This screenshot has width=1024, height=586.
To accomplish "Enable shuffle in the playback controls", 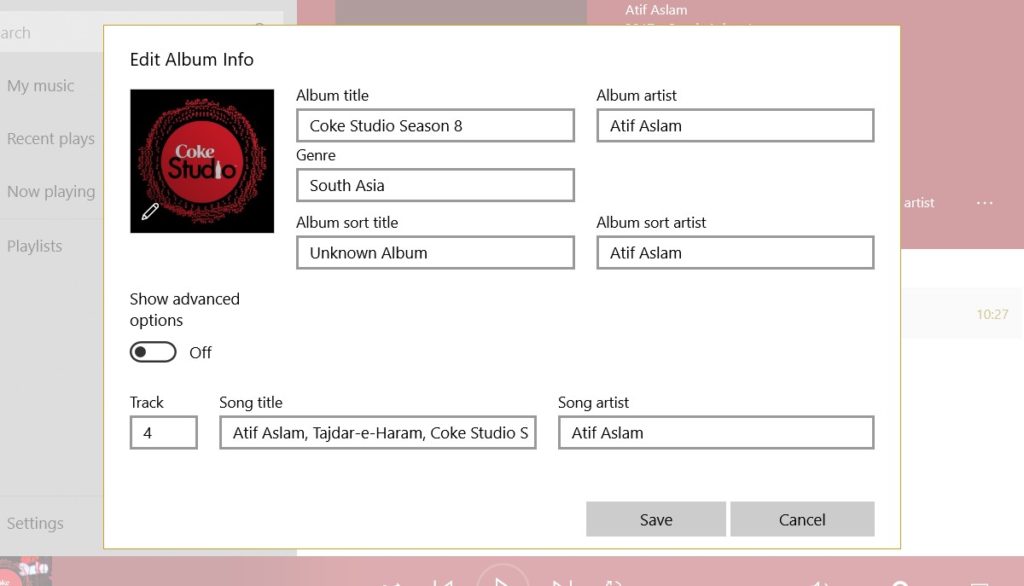I will pyautogui.click(x=394, y=583).
